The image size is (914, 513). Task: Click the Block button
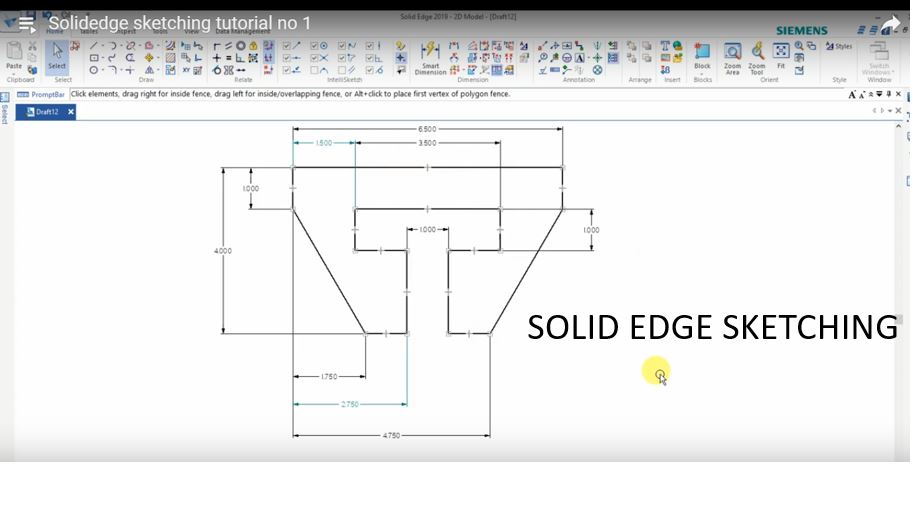point(702,56)
